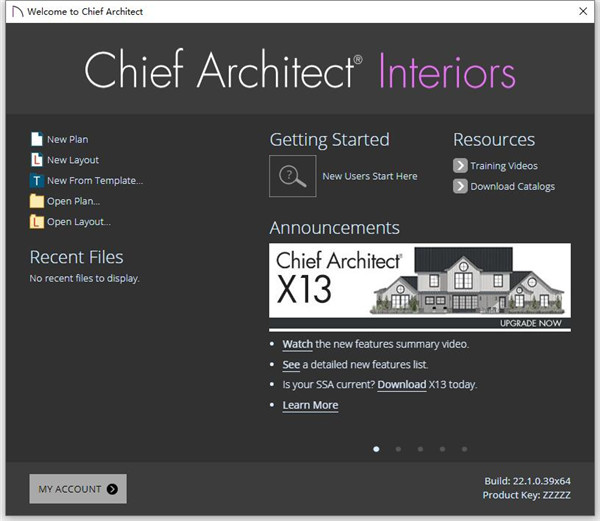Click the Training Videos arrow icon
The width and height of the screenshot is (600, 521).
pos(460,166)
